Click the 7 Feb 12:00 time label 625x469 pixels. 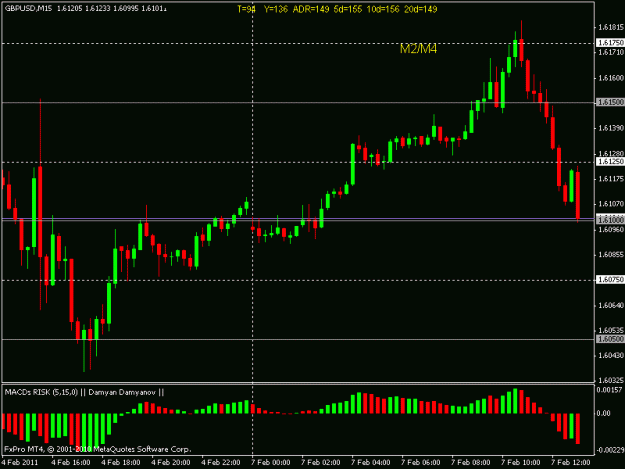[x=570, y=463]
